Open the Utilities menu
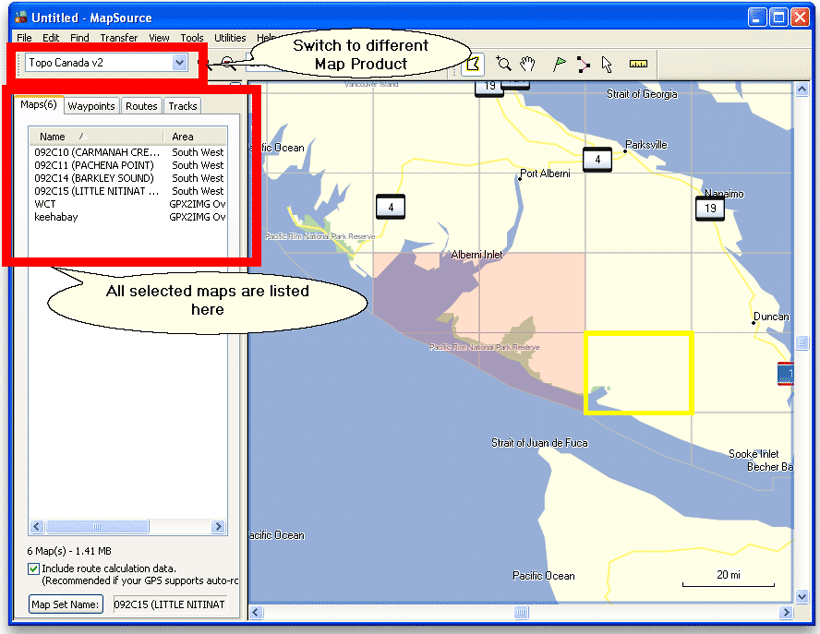Image resolution: width=820 pixels, height=634 pixels. (230, 38)
